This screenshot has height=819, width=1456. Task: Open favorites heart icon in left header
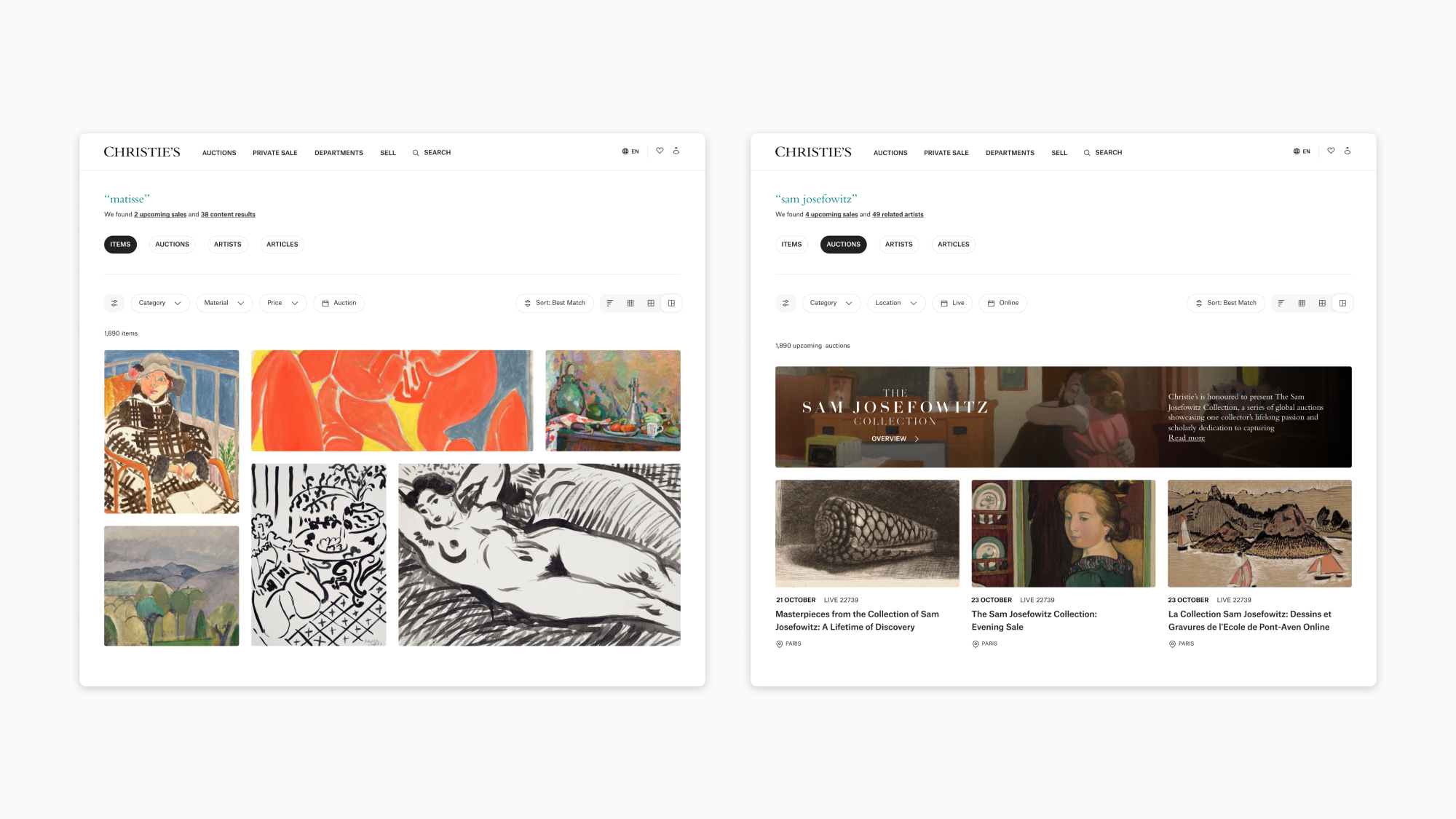[660, 151]
